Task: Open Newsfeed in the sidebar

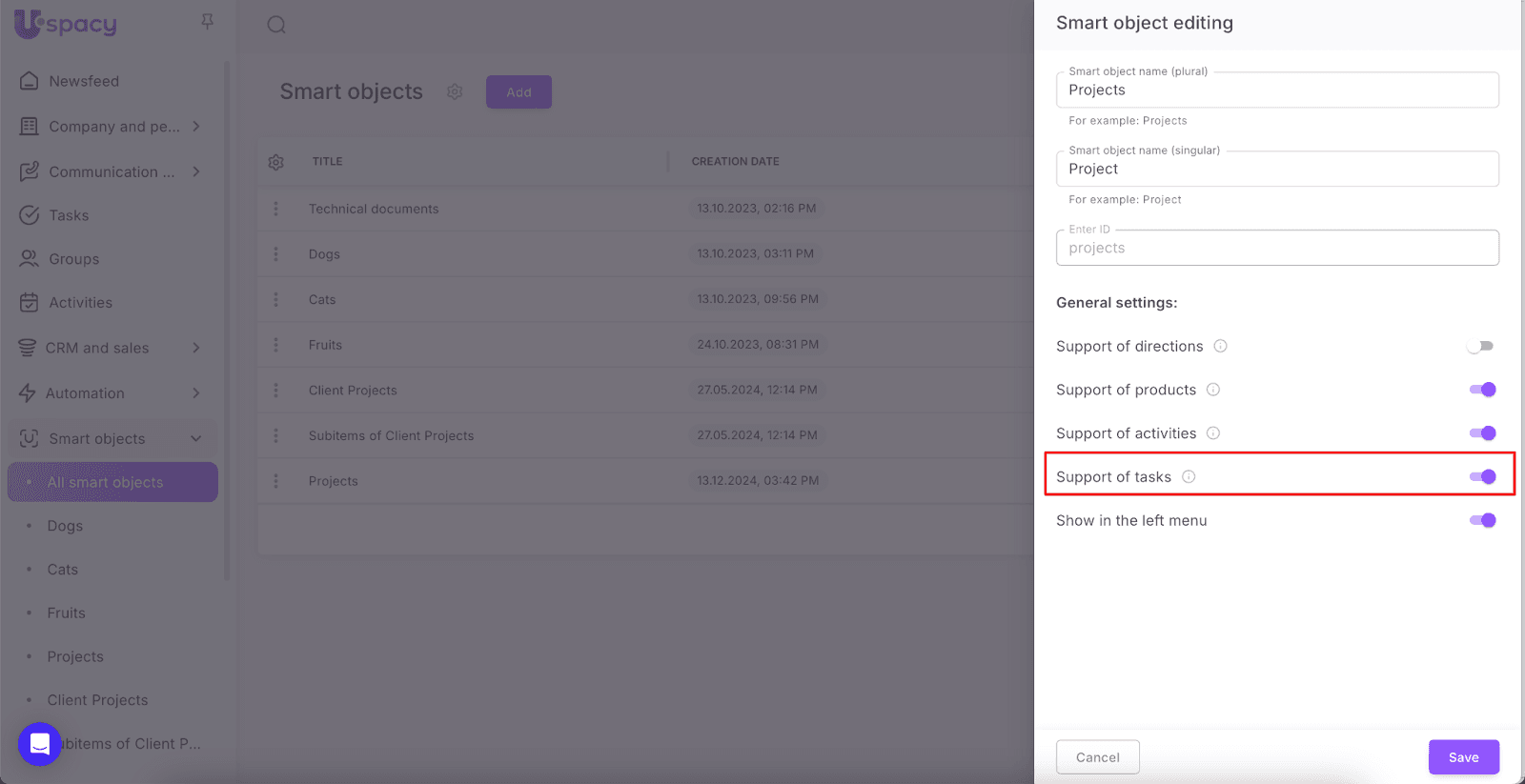Action: 84,81
